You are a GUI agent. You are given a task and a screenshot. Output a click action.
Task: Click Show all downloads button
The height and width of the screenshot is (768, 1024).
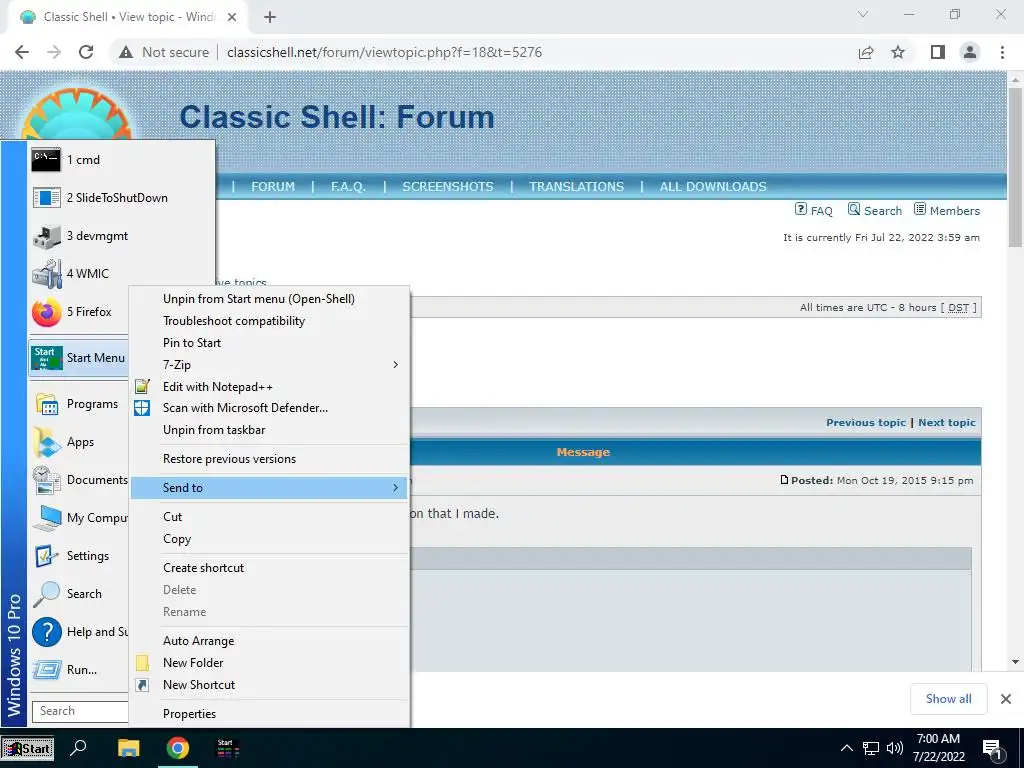coord(948,699)
